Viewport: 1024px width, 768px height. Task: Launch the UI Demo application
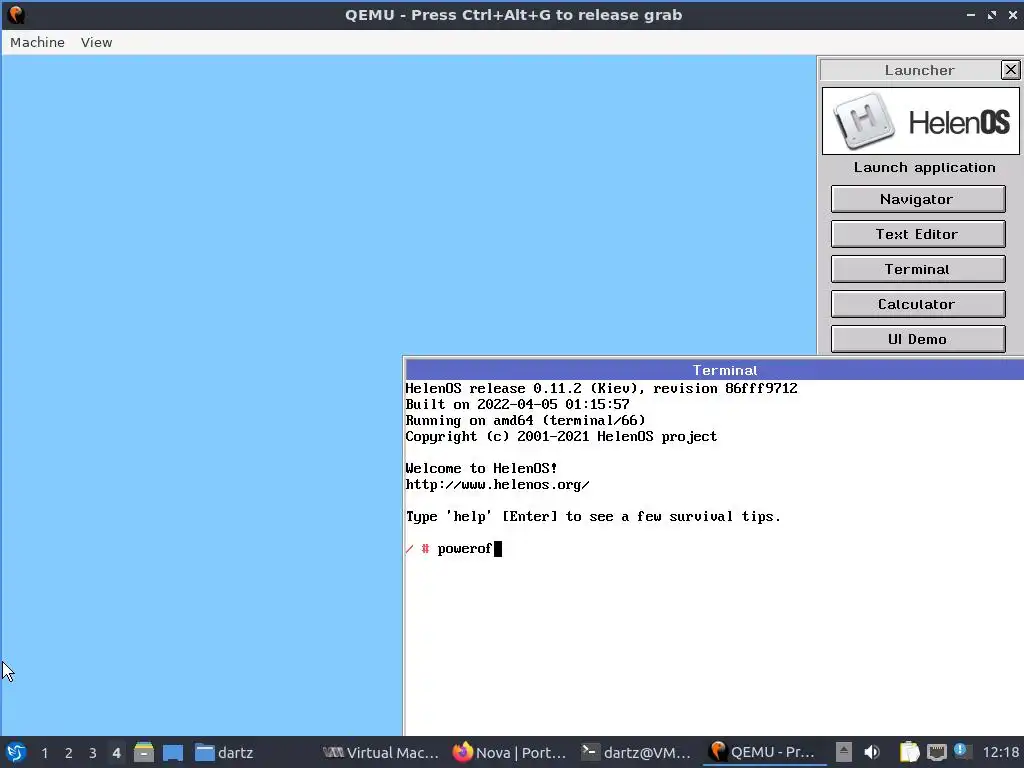[x=918, y=339]
